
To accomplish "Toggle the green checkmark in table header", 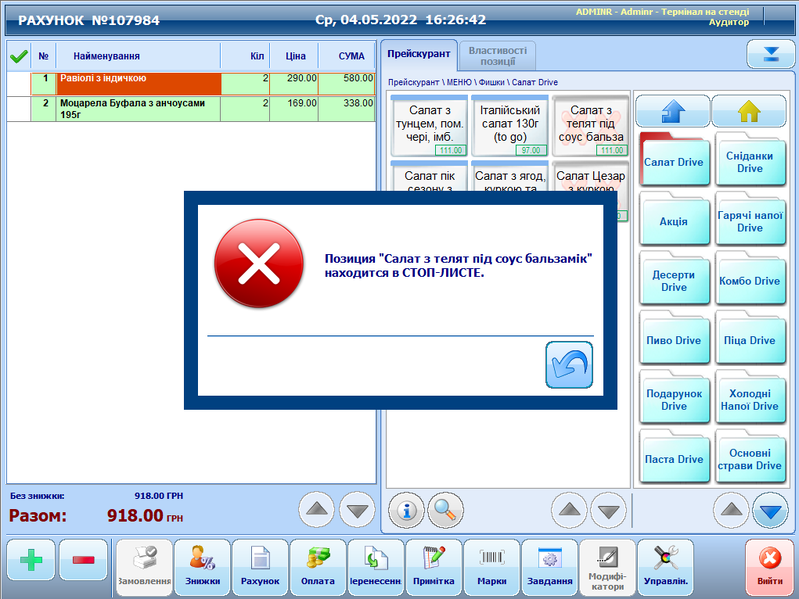I will tap(17, 56).
